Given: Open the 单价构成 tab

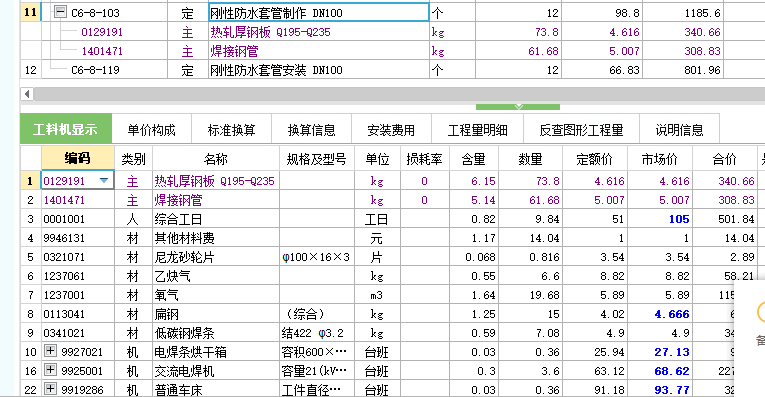Looking at the screenshot, I should pyautogui.click(x=152, y=130).
